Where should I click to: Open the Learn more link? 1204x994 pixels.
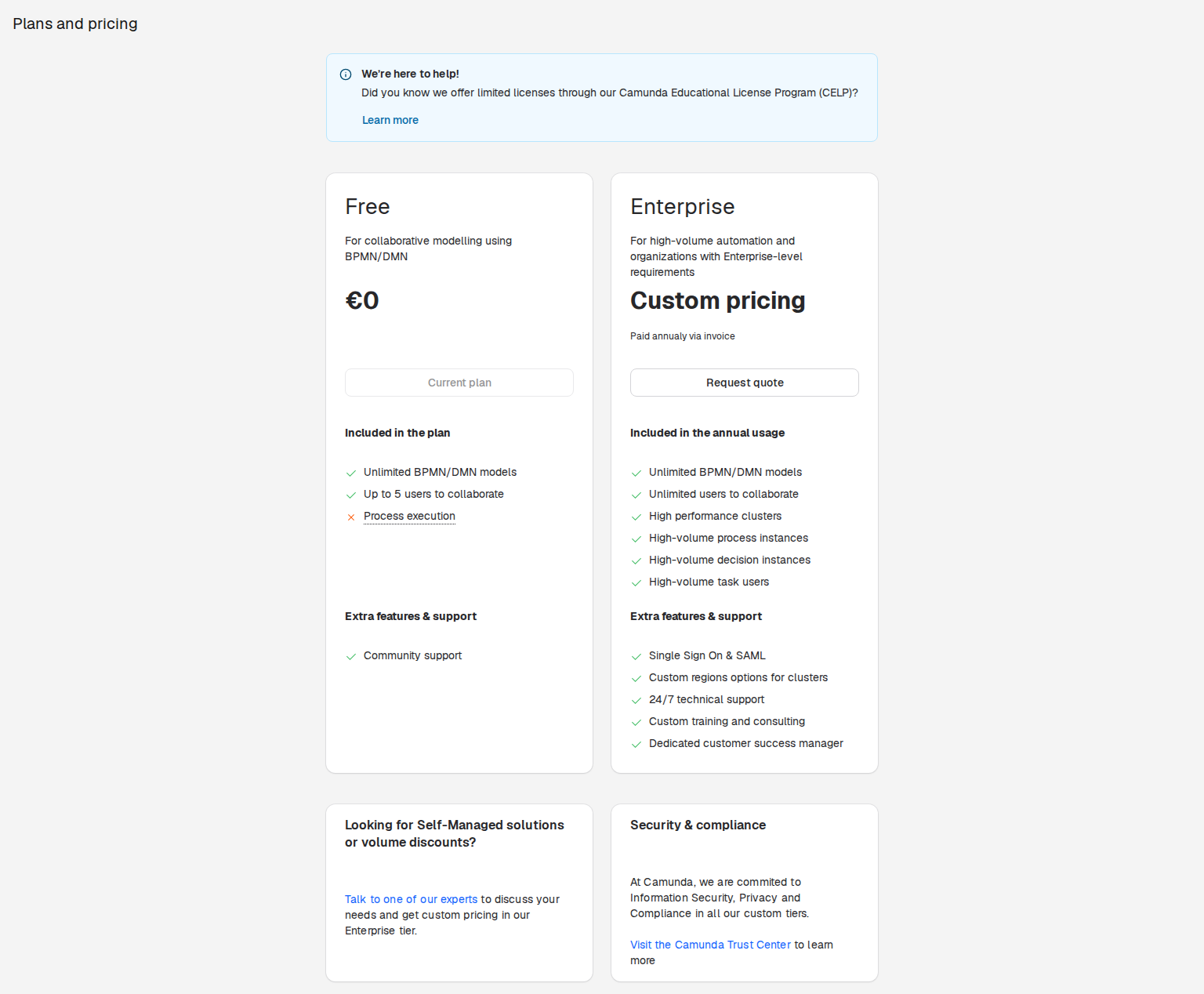(390, 120)
